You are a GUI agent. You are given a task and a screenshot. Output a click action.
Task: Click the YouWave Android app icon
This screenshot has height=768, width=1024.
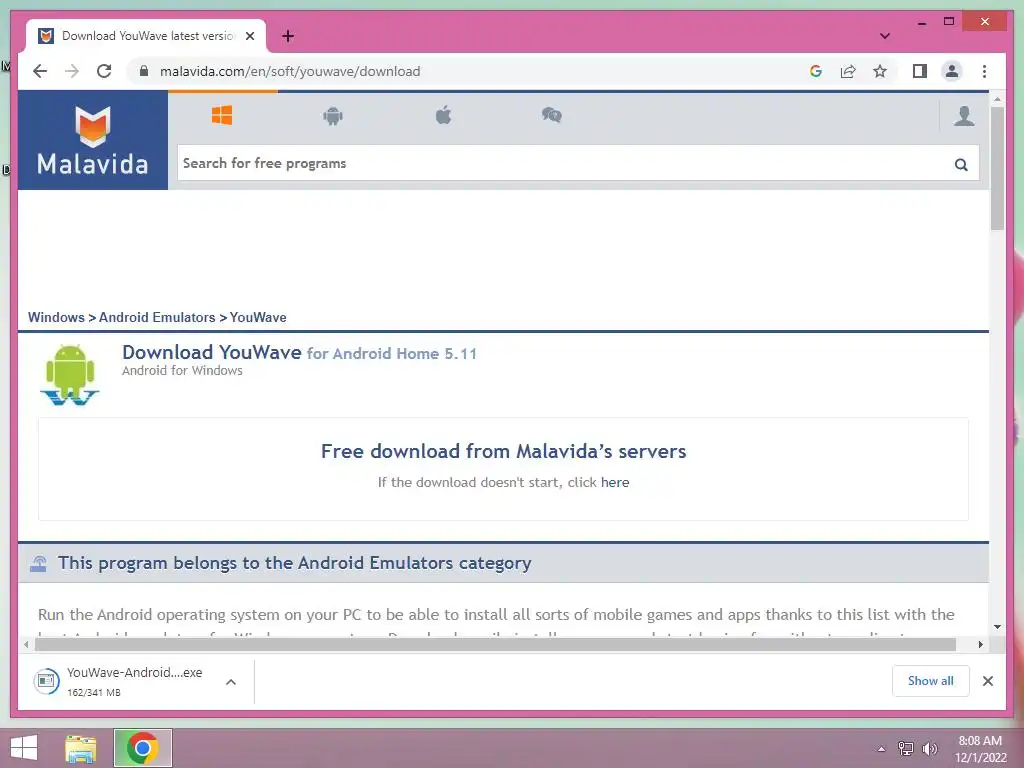tap(70, 375)
